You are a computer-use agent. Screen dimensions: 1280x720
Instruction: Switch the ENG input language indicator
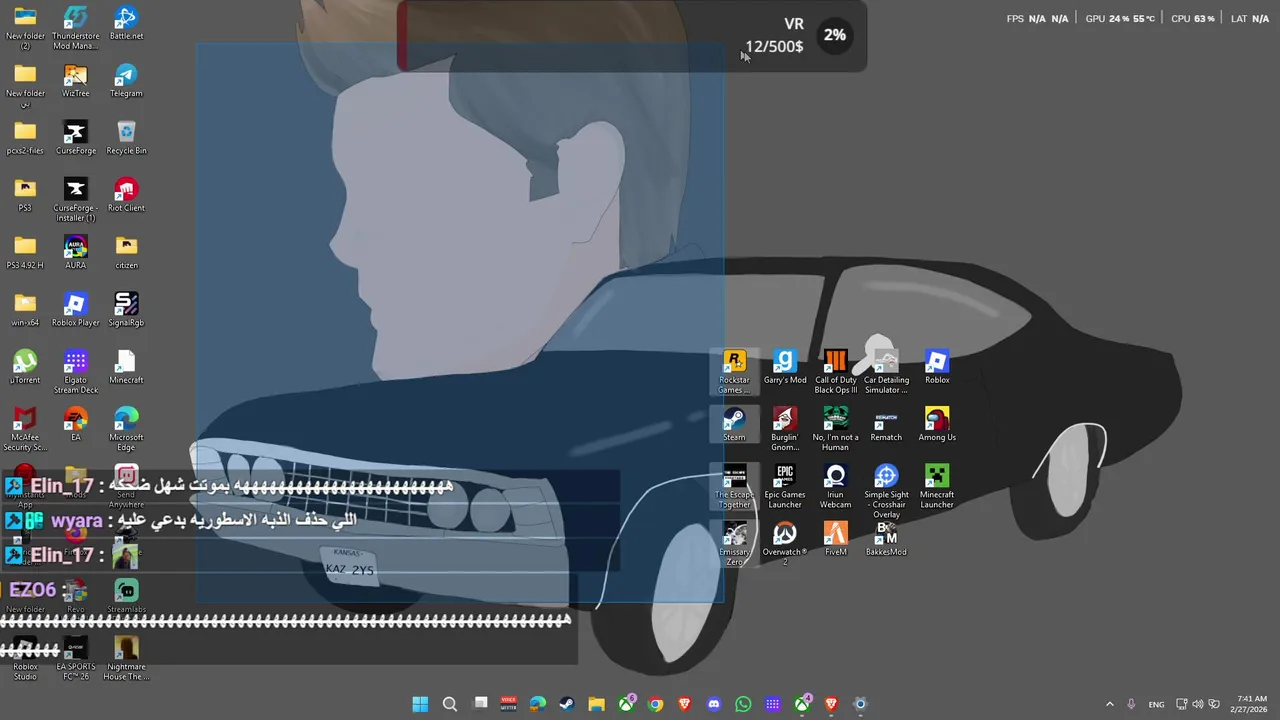pos(1156,704)
